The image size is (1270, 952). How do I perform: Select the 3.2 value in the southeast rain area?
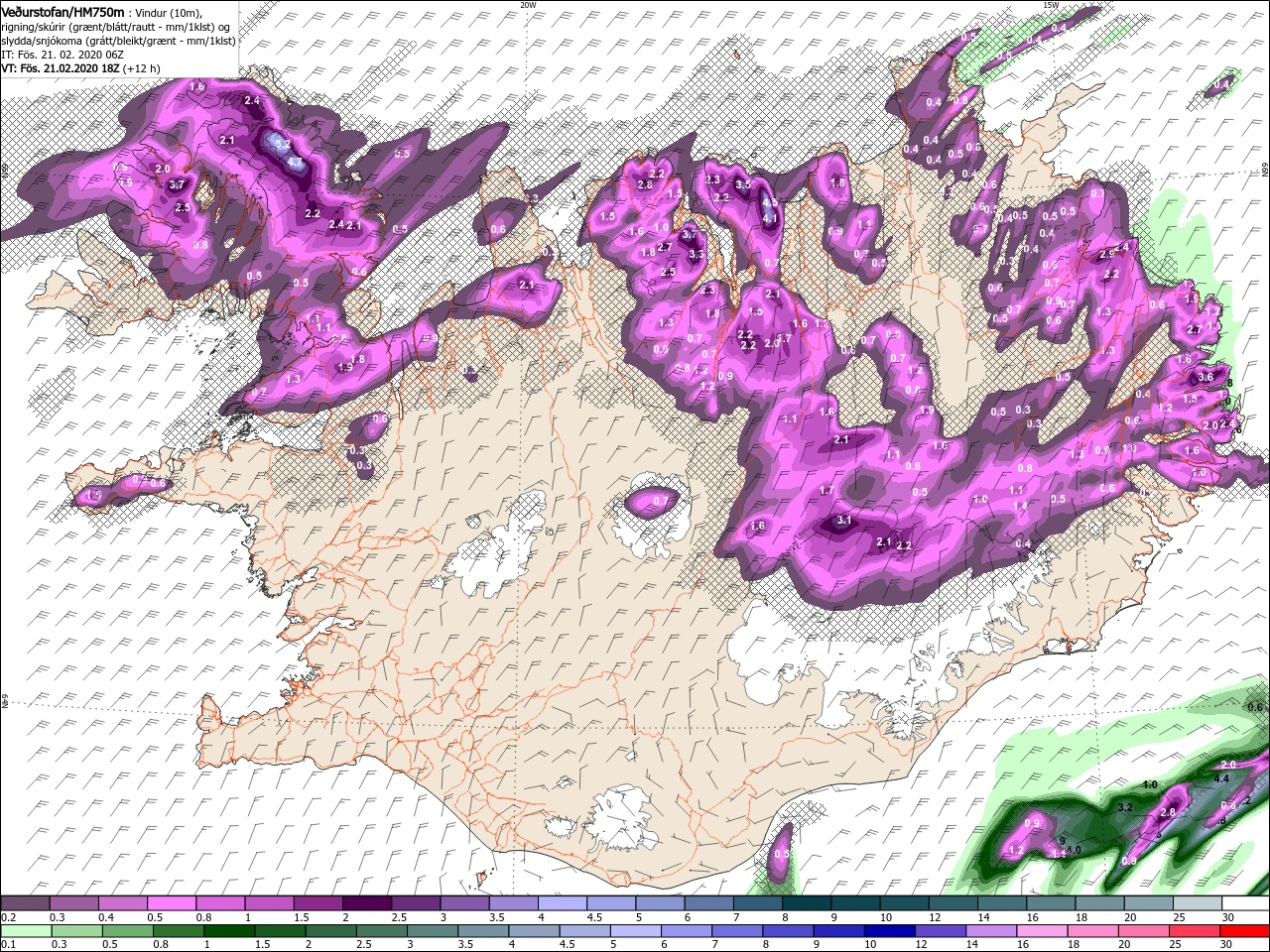pyautogui.click(x=1124, y=808)
